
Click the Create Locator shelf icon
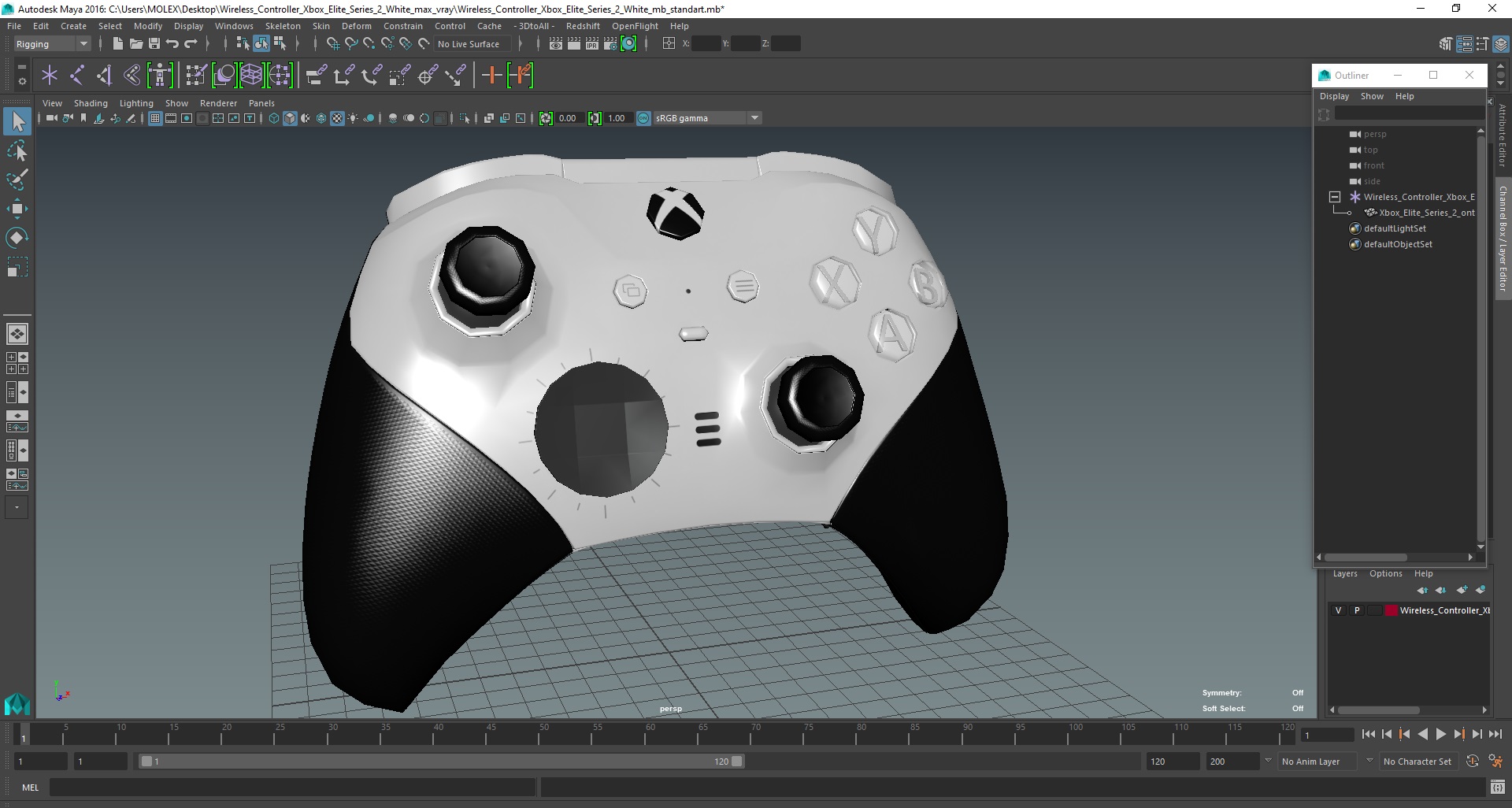click(x=50, y=76)
